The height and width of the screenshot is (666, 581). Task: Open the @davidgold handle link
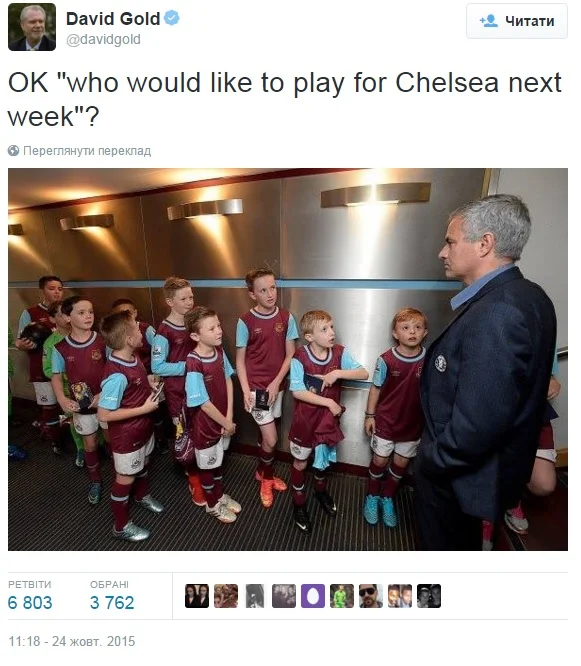pos(103,40)
